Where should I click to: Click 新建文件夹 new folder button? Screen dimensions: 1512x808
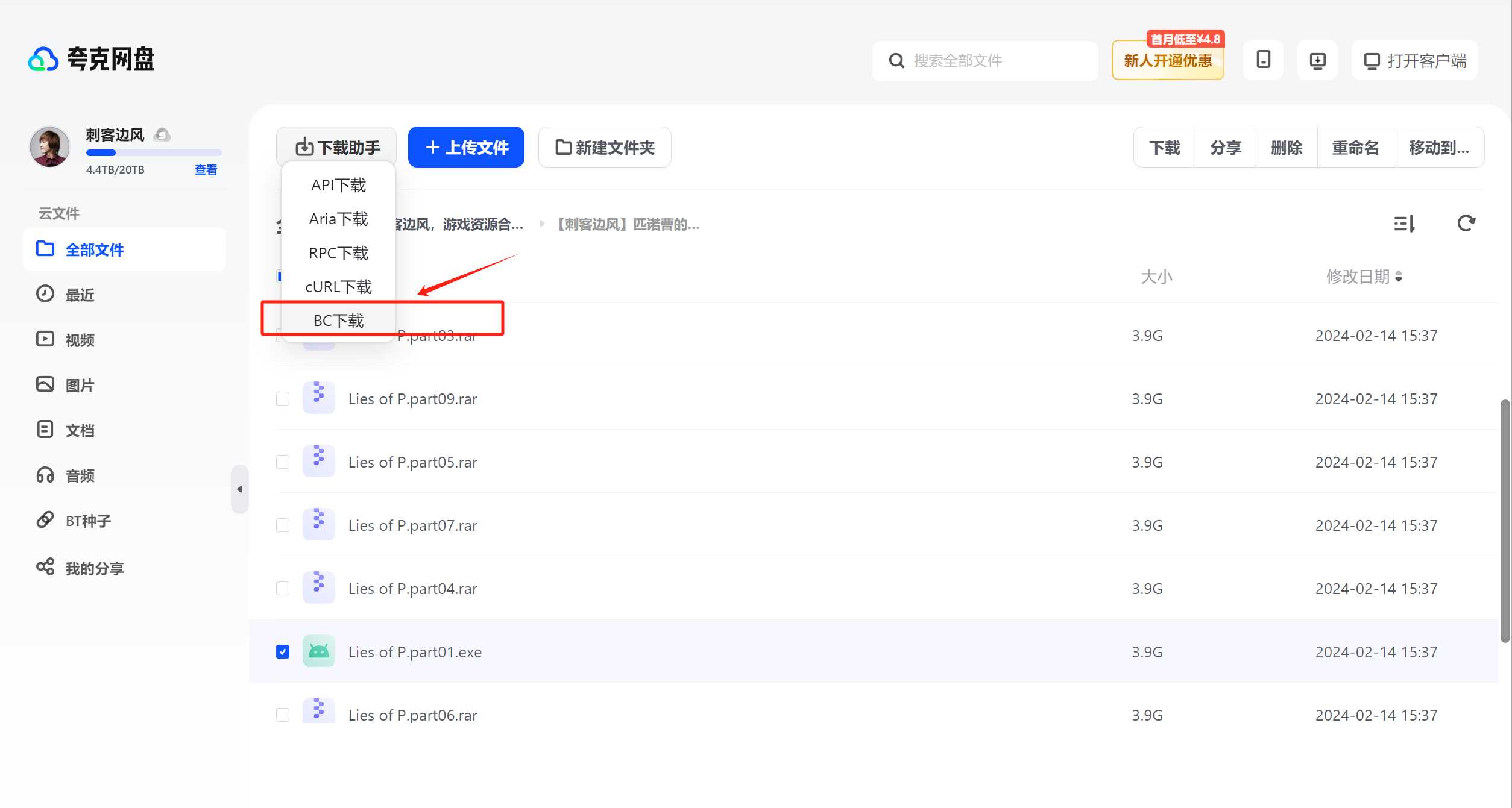605,147
